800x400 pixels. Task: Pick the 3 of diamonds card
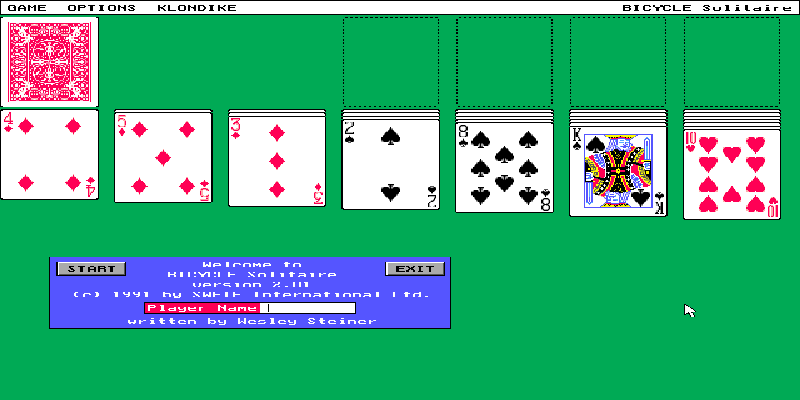[277, 160]
